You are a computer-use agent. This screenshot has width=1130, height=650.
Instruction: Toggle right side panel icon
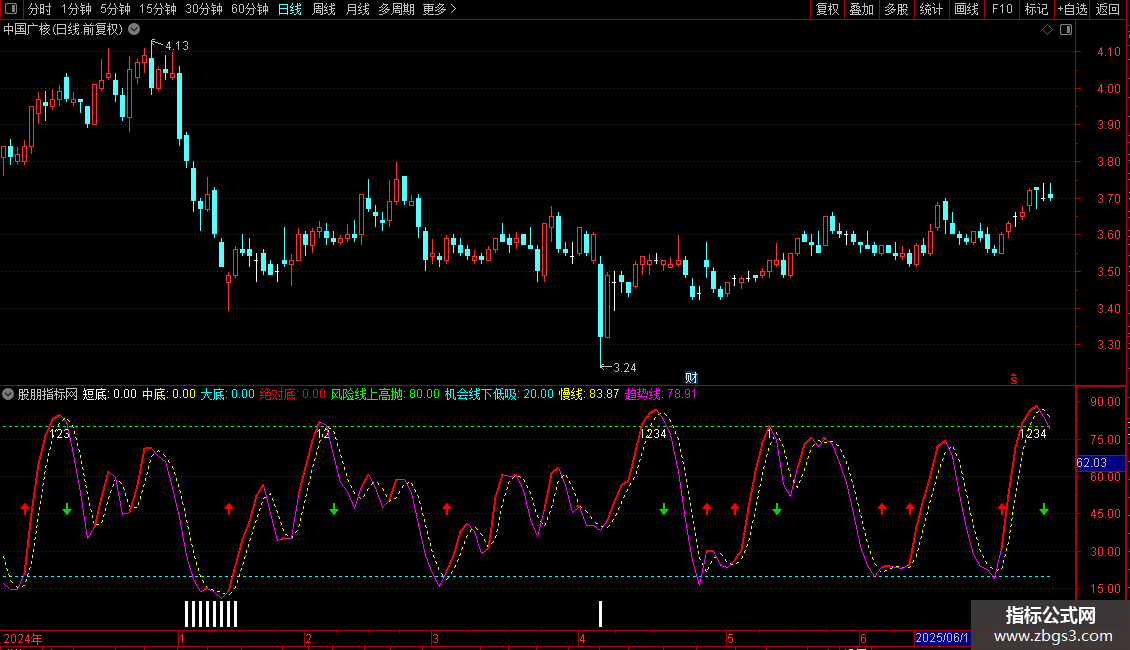1066,30
